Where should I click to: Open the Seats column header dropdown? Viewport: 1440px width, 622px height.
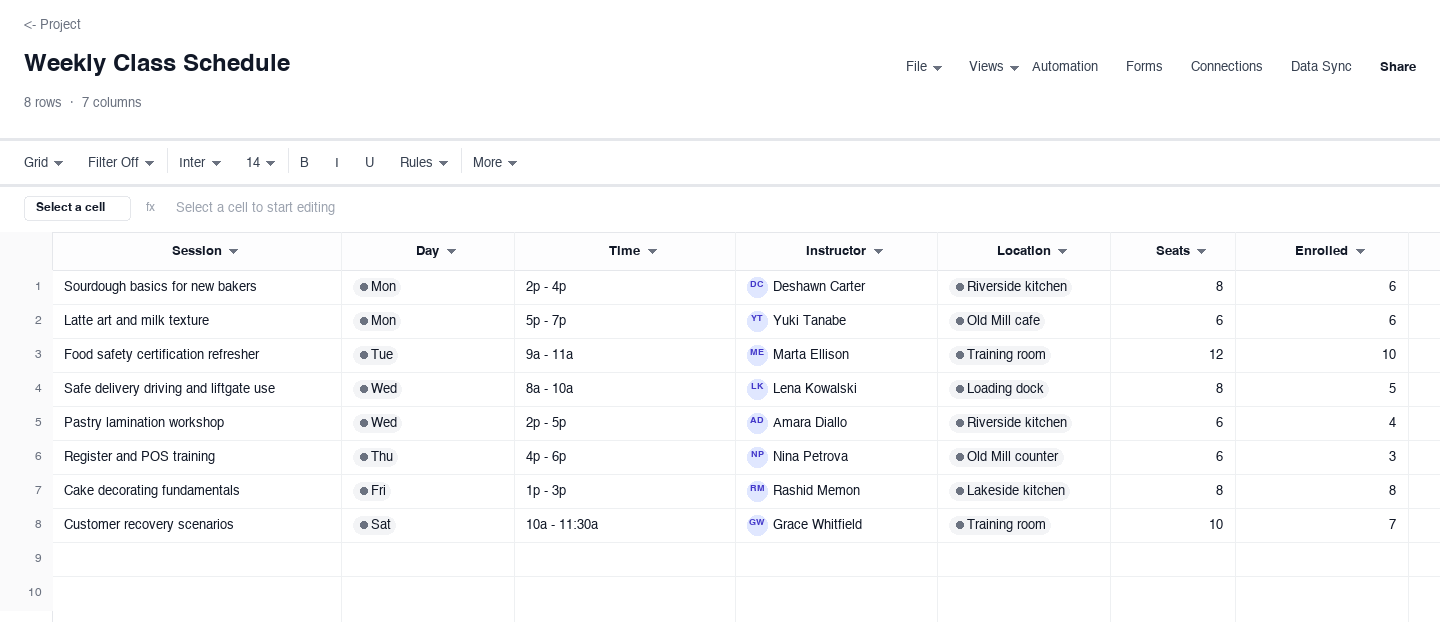pyautogui.click(x=1201, y=252)
